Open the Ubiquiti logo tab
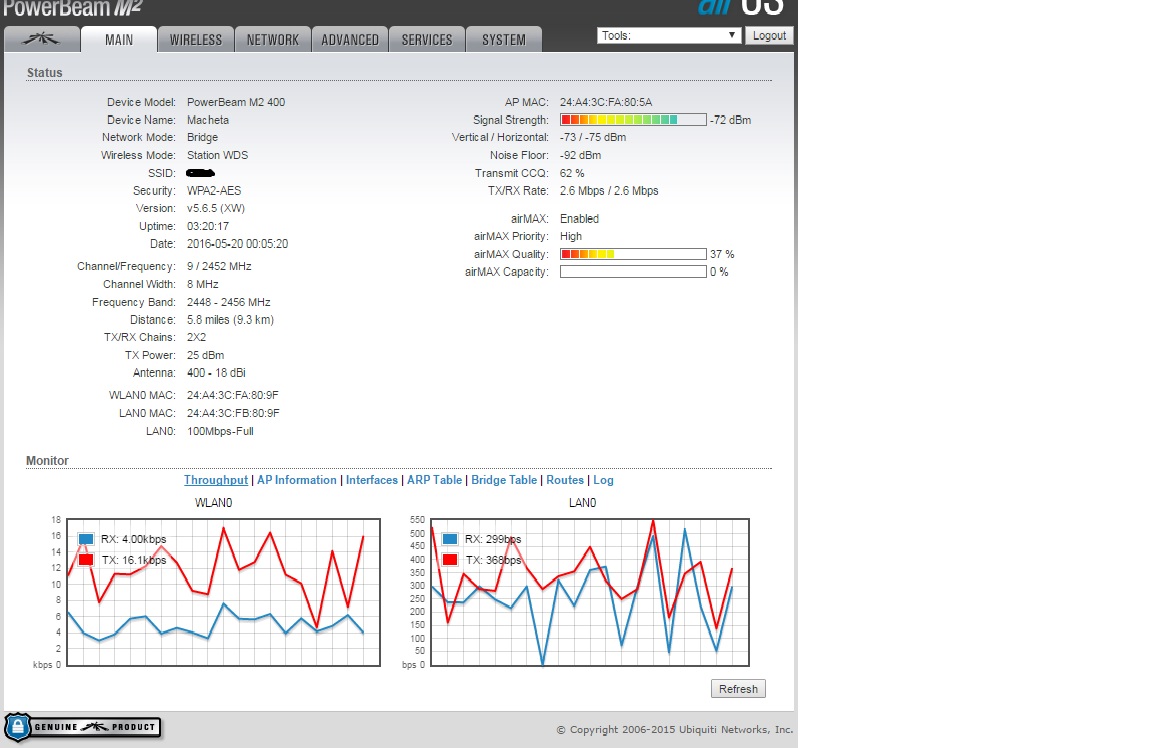 pos(42,39)
